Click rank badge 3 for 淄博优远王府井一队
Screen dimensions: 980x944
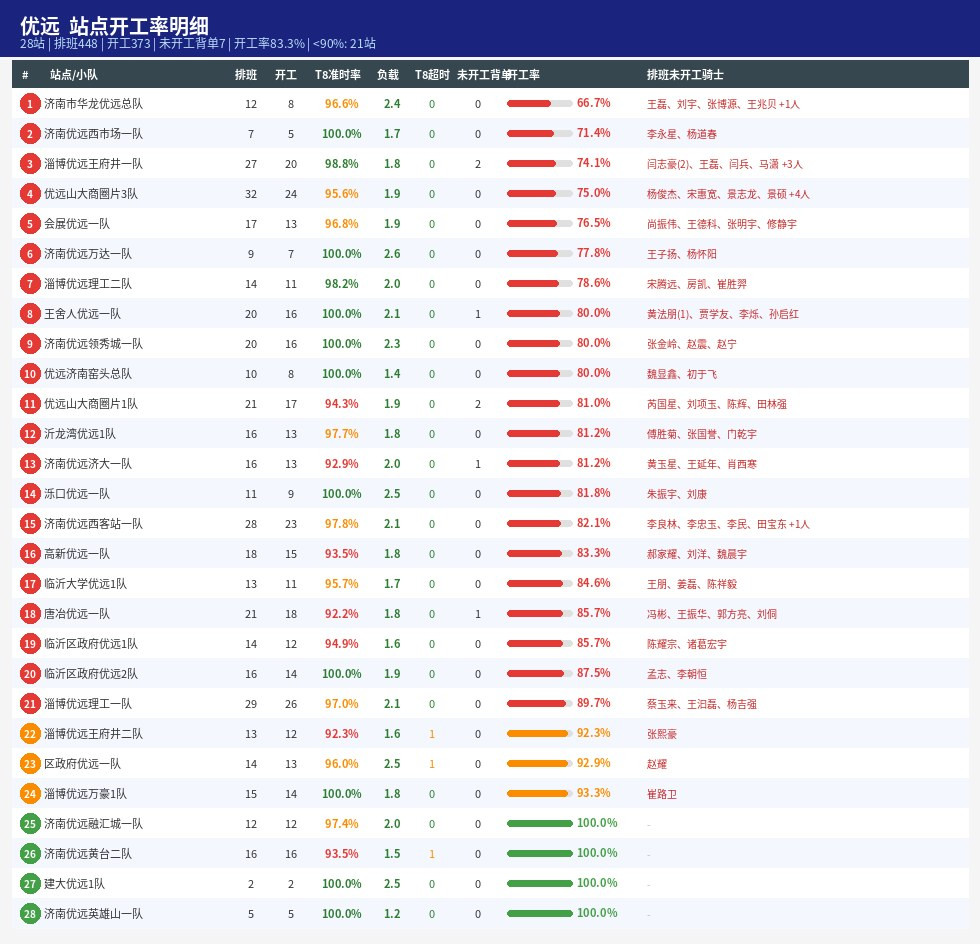(29, 164)
